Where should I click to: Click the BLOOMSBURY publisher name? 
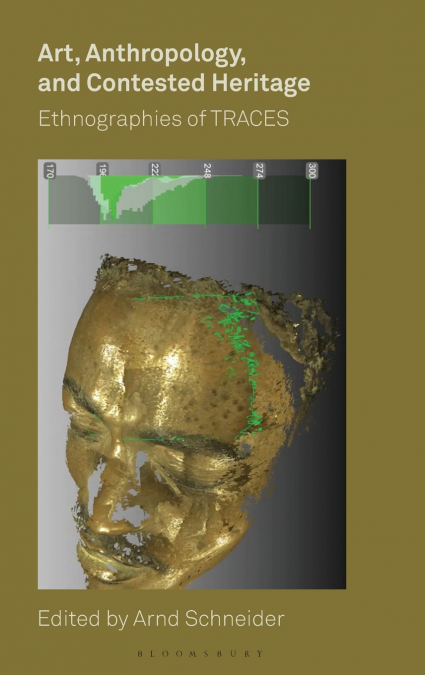(x=201, y=653)
